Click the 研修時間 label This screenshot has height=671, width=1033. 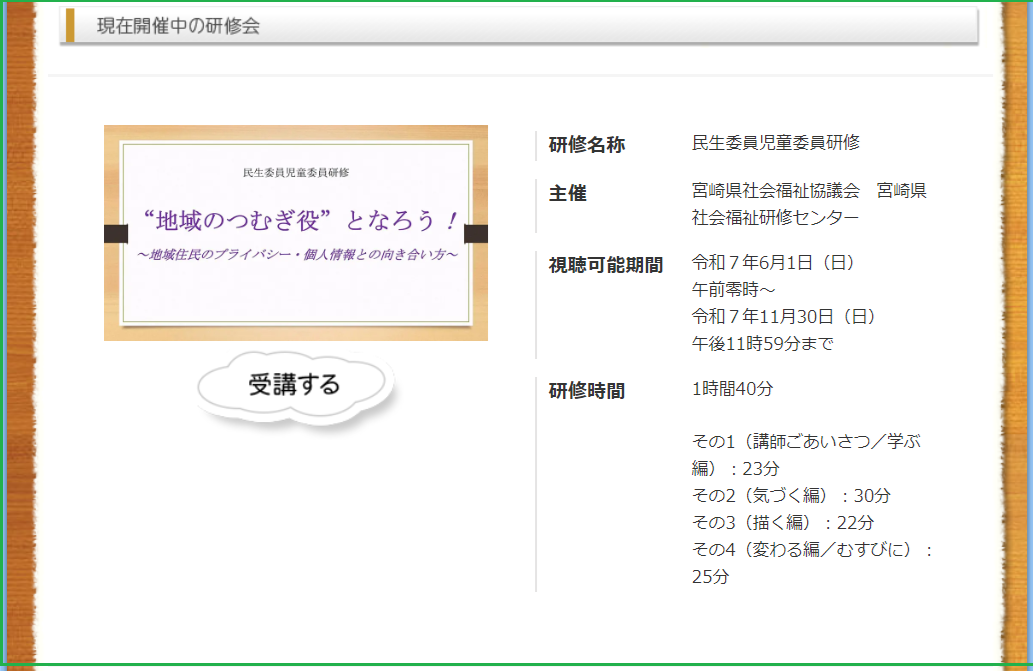[586, 391]
